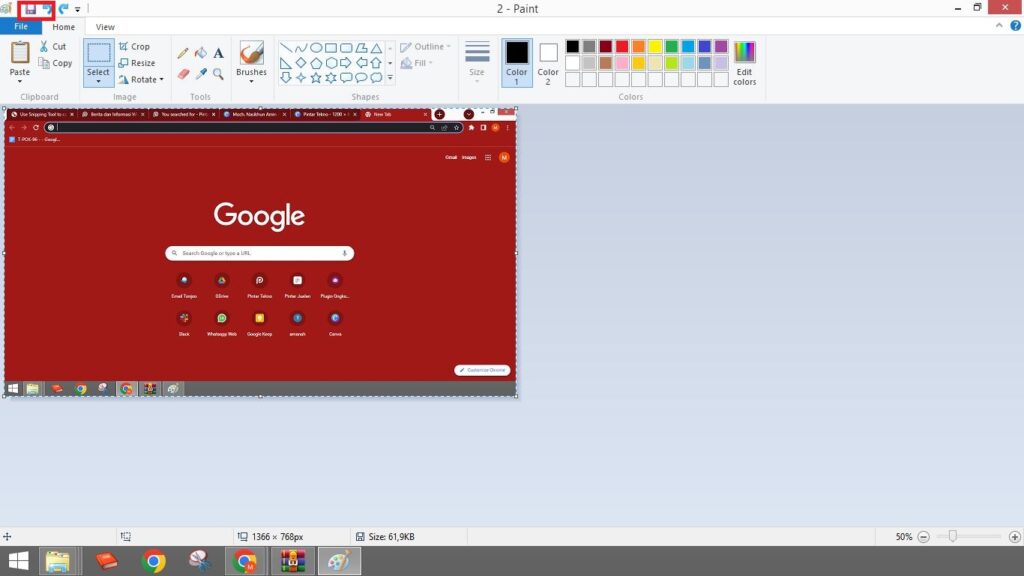This screenshot has height=576, width=1024.
Task: Click the zoom in plus button
Action: pos(1014,537)
